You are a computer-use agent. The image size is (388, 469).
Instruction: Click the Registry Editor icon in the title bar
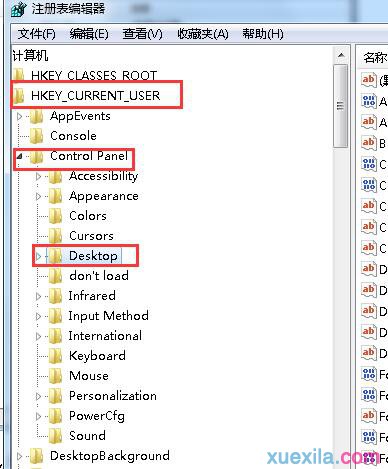[19, 9]
